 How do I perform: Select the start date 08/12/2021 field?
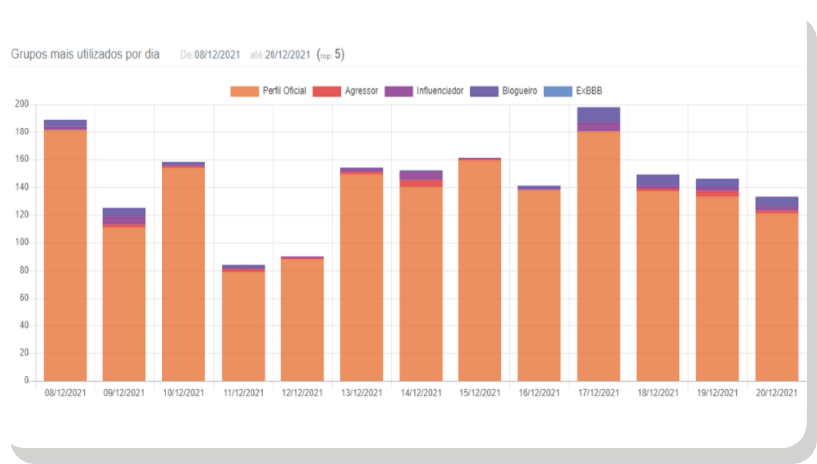point(217,55)
